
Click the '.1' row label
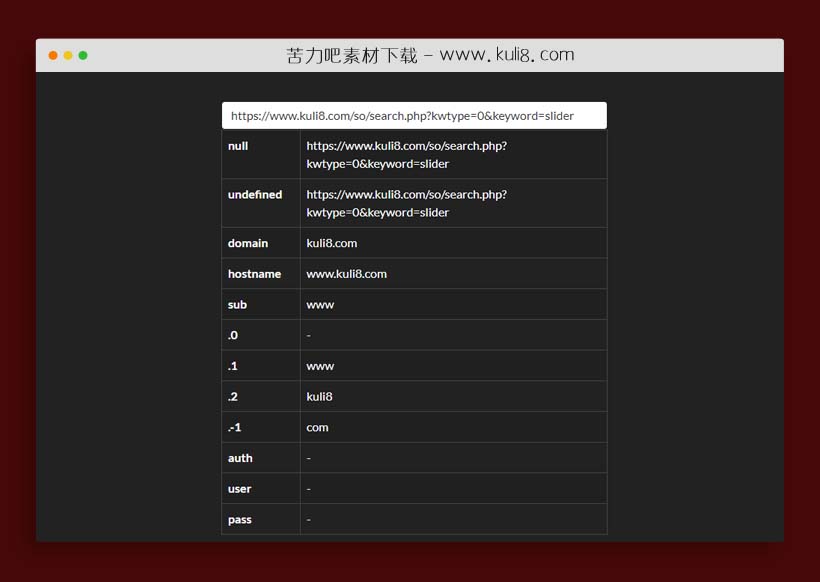[x=233, y=366]
